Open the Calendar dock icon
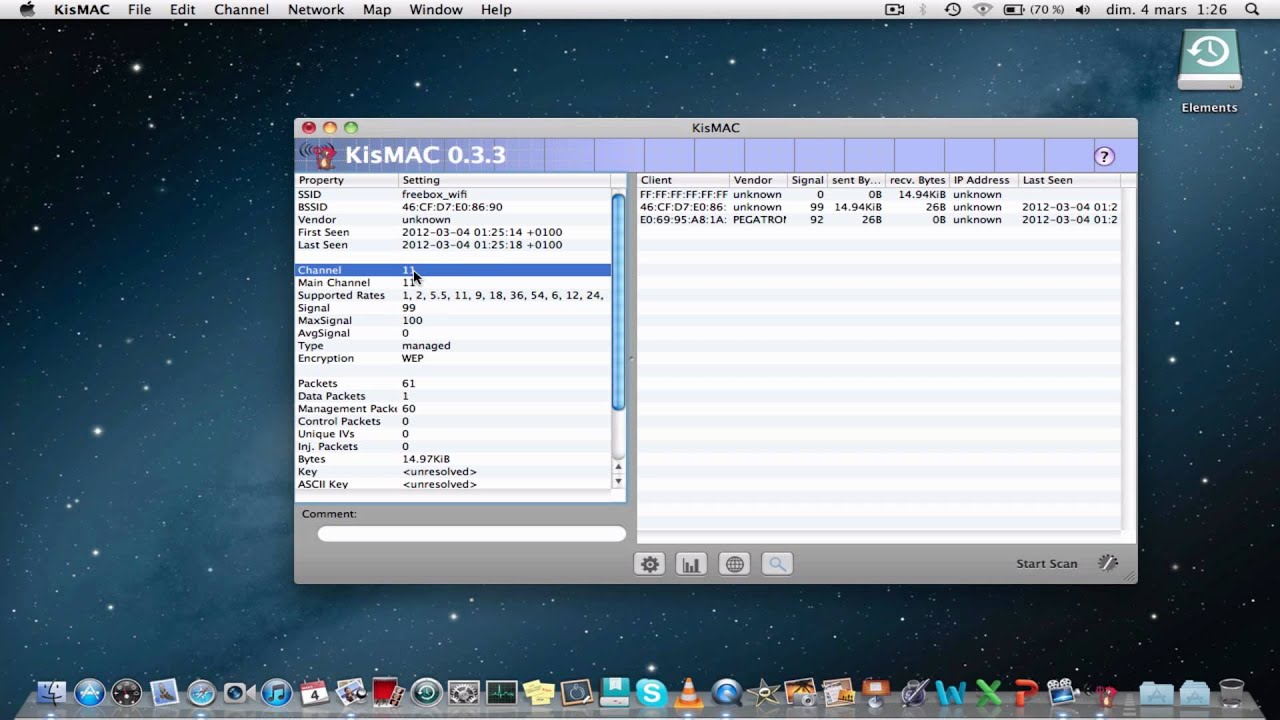1280x720 pixels. point(314,692)
